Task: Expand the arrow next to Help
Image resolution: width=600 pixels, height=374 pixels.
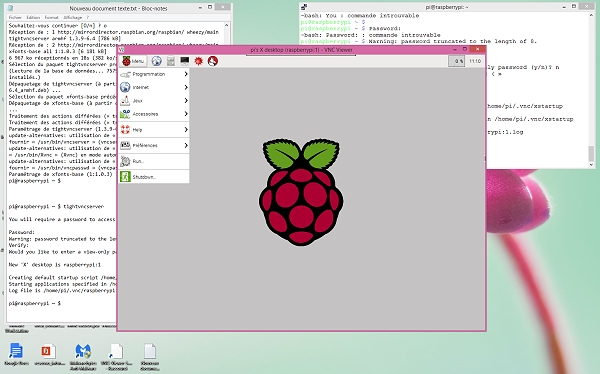Action: click(x=186, y=130)
